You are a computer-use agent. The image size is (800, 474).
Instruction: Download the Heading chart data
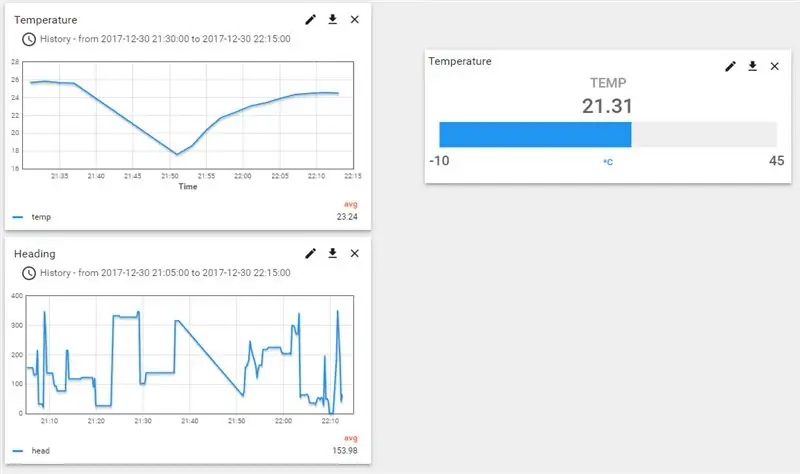333,253
